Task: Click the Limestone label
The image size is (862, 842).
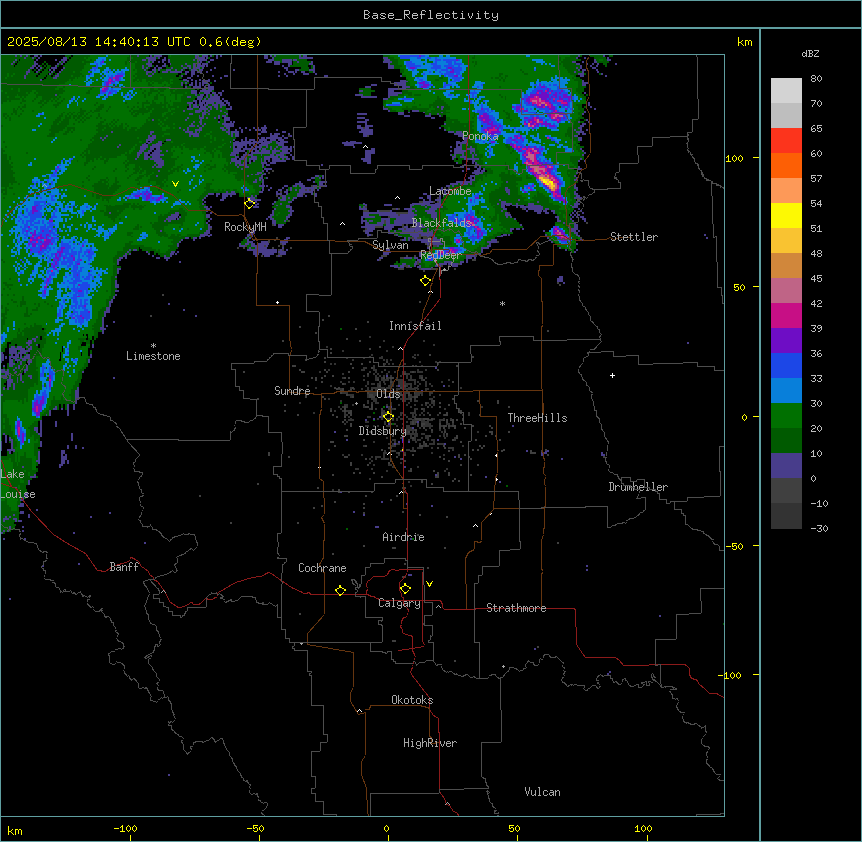Action: 153,356
